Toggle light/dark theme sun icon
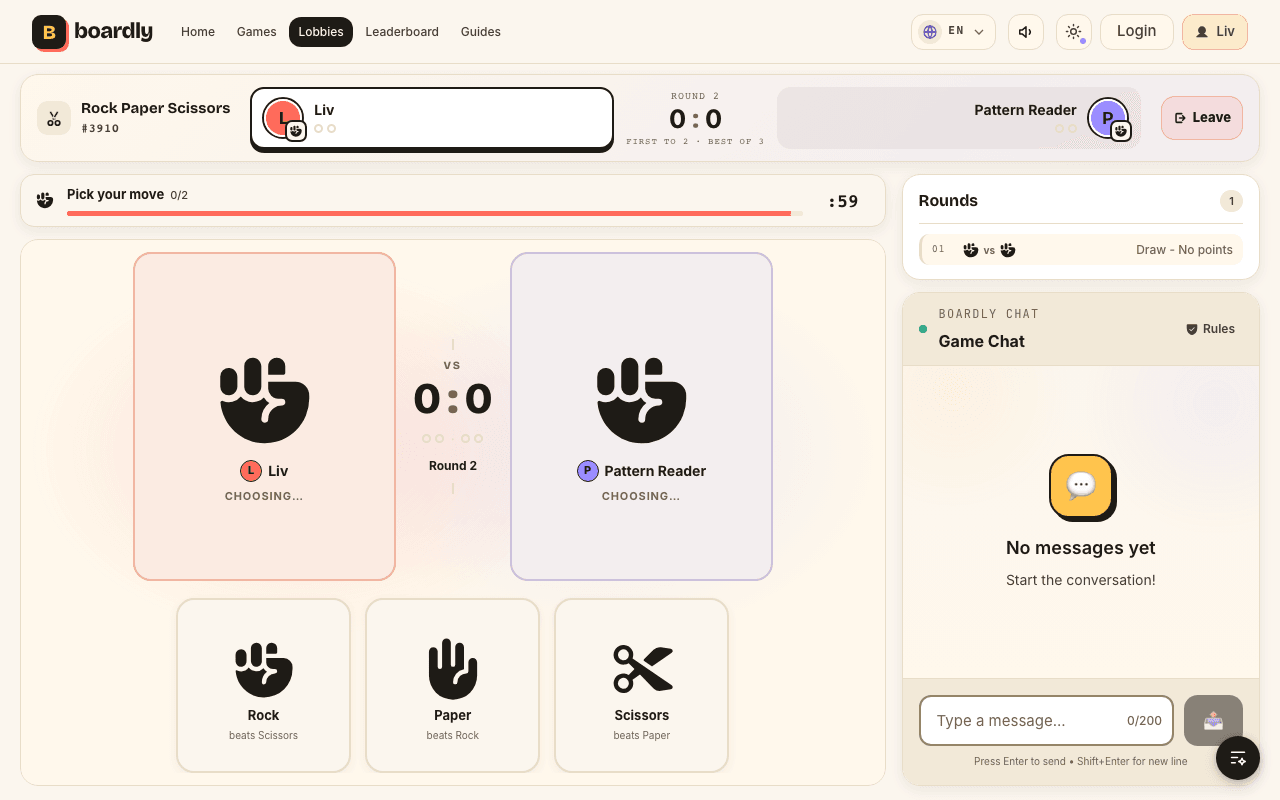The width and height of the screenshot is (1280, 800). point(1073,32)
